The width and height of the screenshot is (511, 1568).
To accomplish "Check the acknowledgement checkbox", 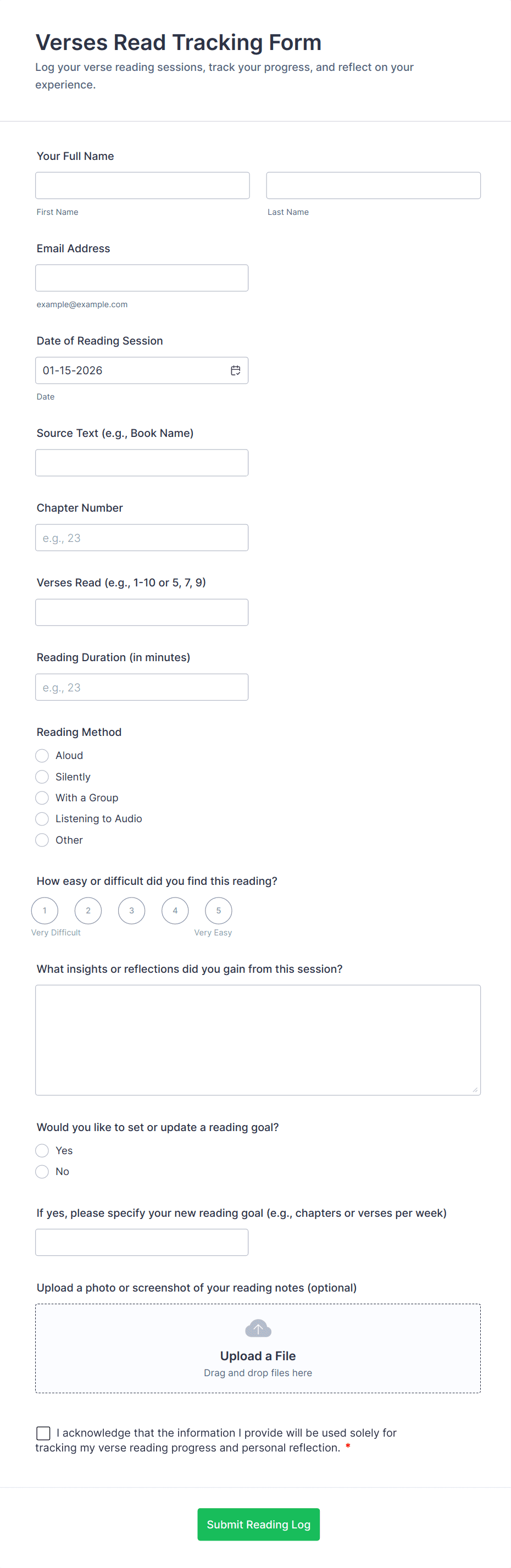I will click(x=43, y=1433).
